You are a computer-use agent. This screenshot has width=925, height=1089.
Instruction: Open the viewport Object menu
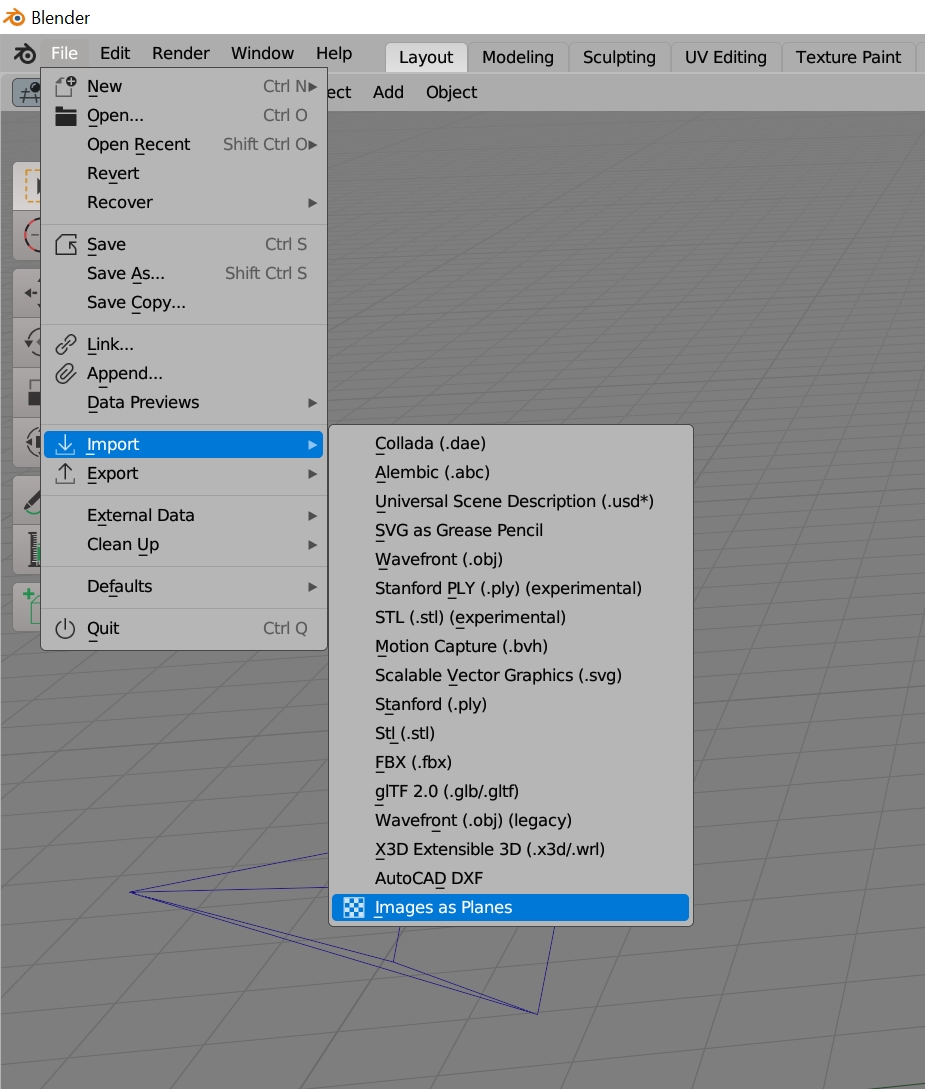pyautogui.click(x=451, y=92)
